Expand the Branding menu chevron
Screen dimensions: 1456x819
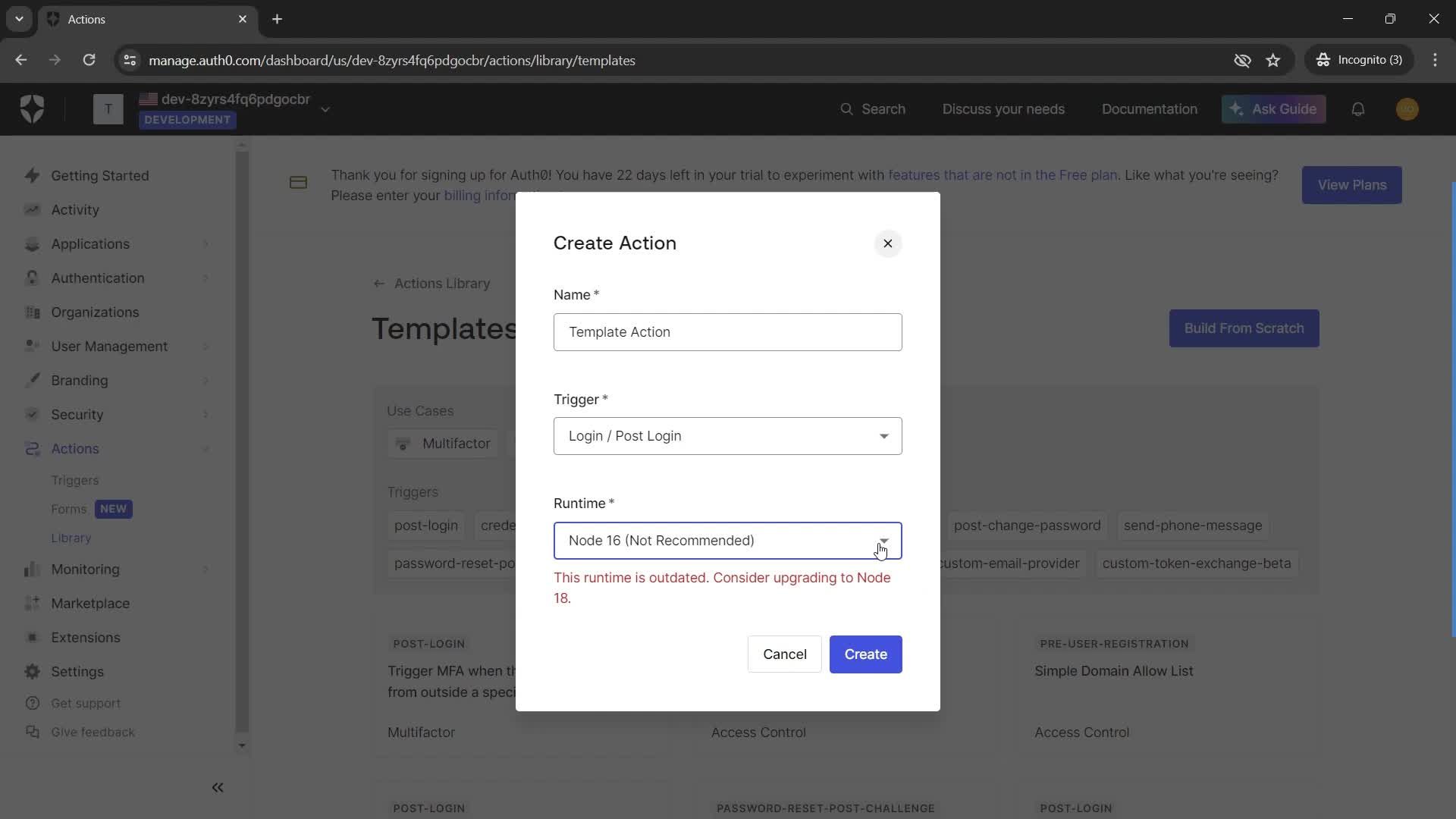[206, 381]
